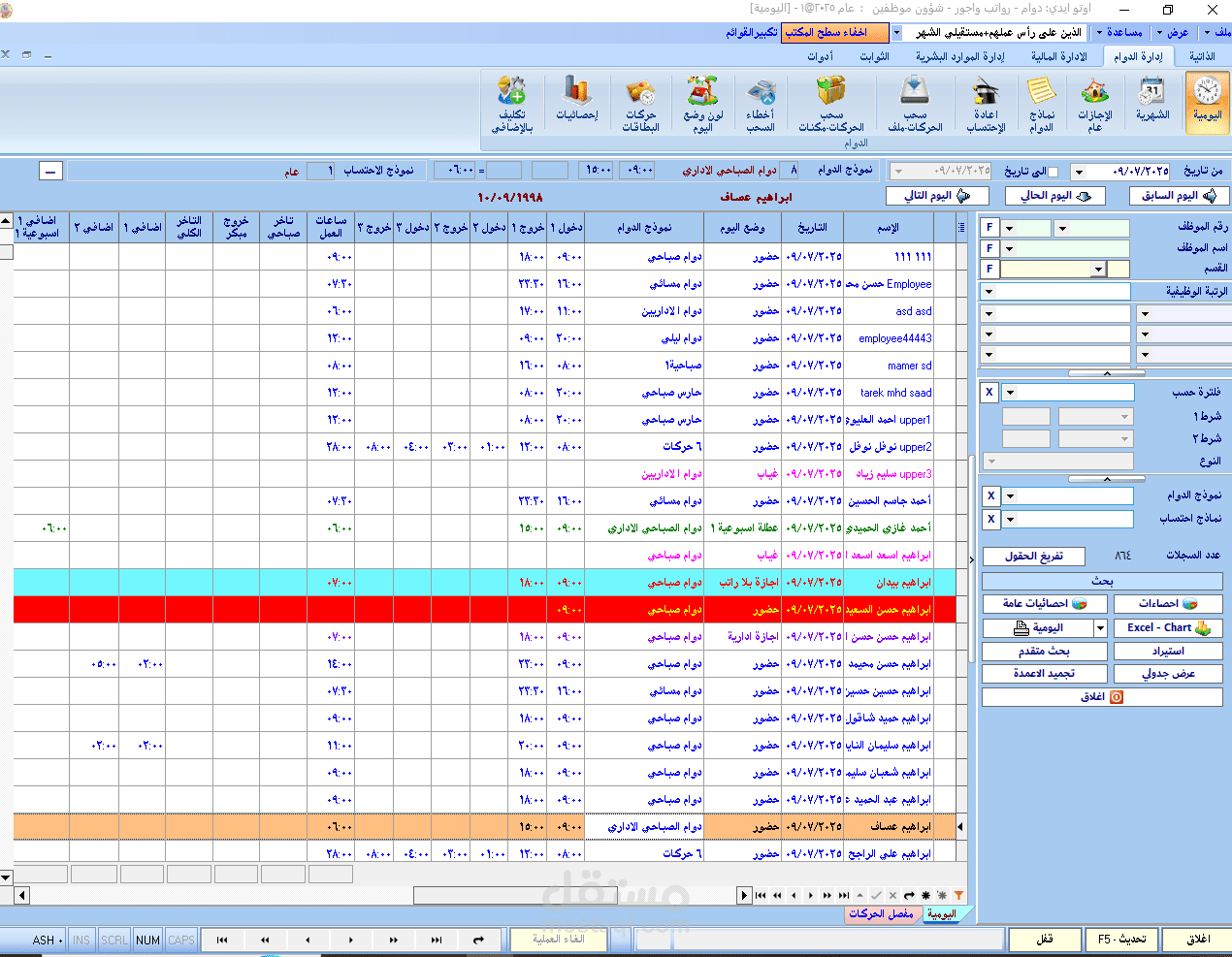This screenshot has height=957, width=1232.
Task: Click the minus collapse button in template bar
Action: (50, 171)
